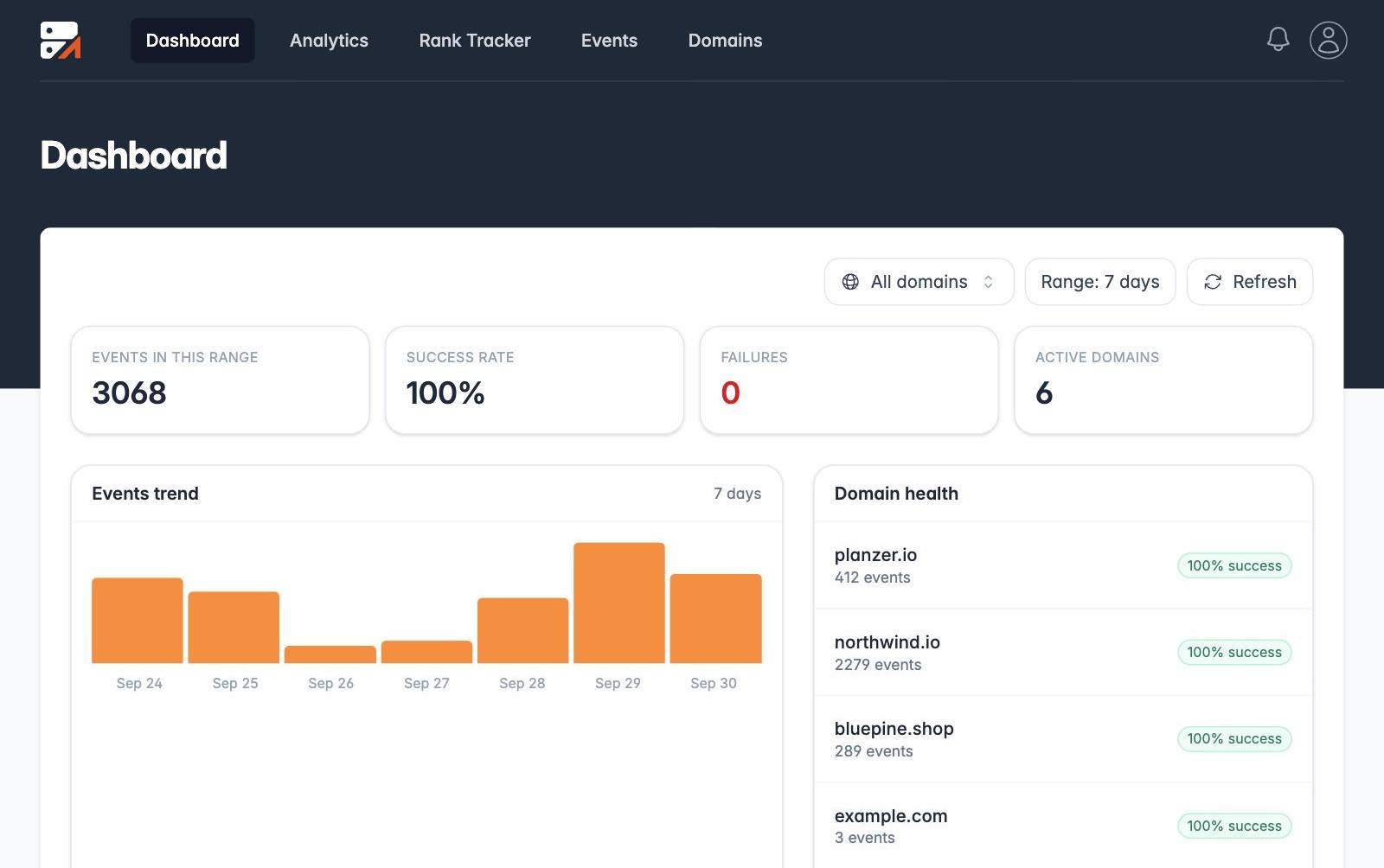Click the Domain health heading

896,494
